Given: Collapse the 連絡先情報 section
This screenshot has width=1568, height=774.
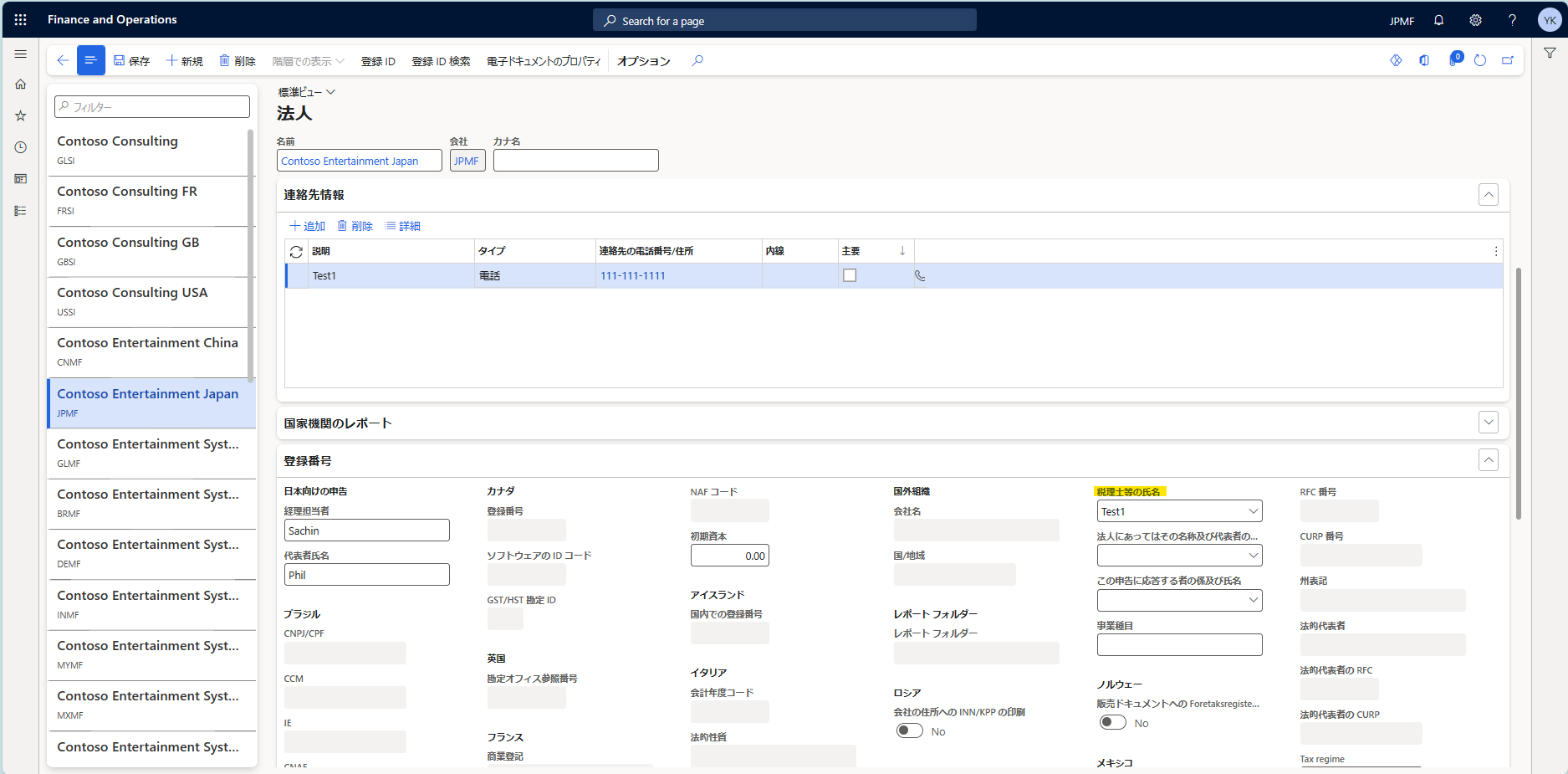Looking at the screenshot, I should (1489, 195).
